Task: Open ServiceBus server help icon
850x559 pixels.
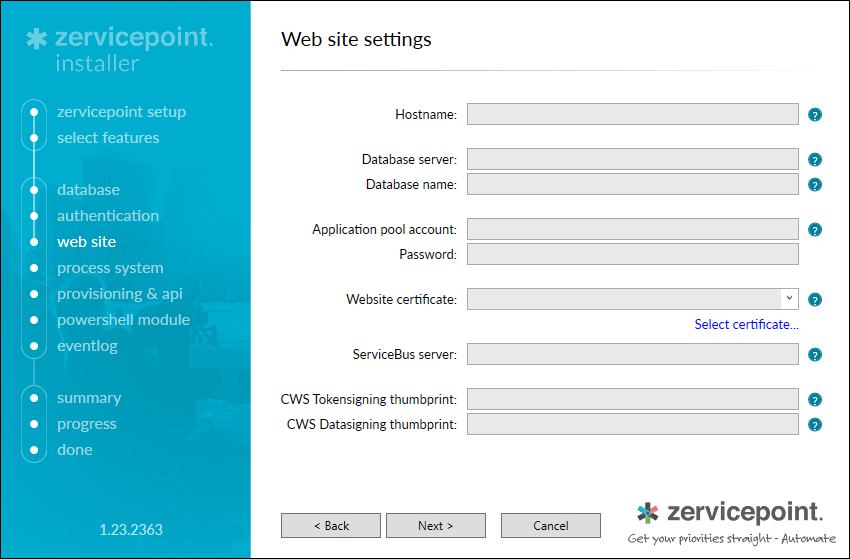Action: pos(815,355)
